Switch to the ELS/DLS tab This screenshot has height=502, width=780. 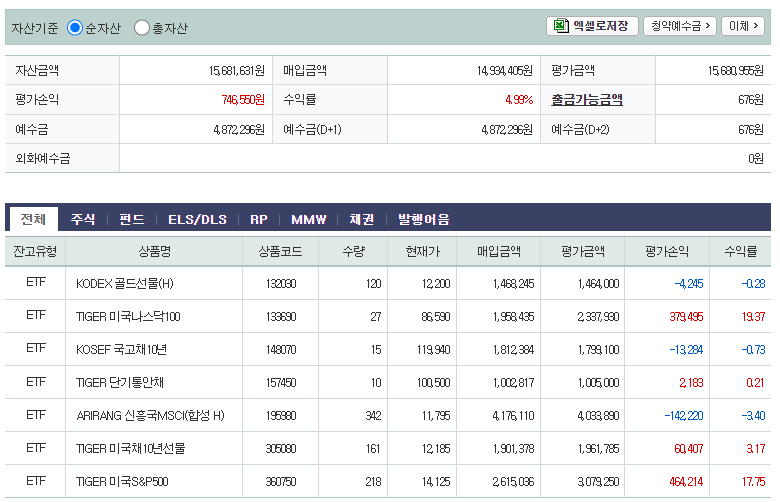point(197,219)
